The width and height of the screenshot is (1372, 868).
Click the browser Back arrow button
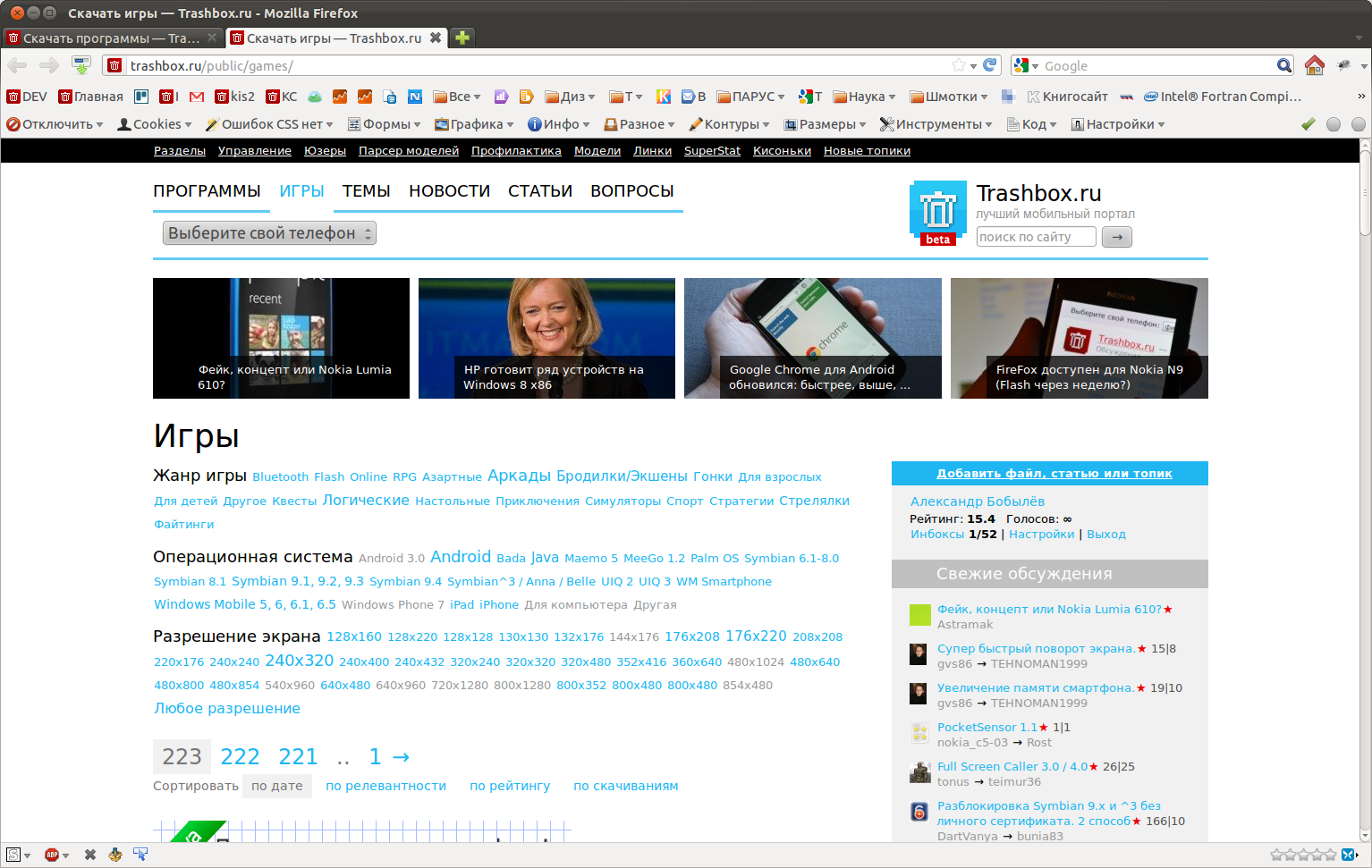(x=17, y=65)
